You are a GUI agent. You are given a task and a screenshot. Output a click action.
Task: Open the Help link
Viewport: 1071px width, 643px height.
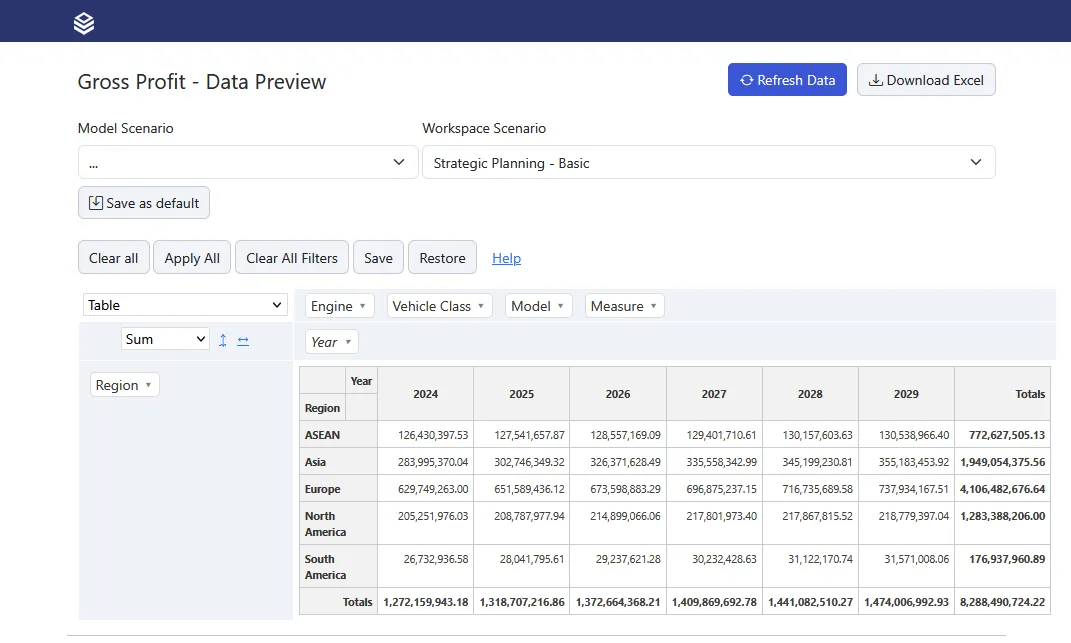click(506, 258)
